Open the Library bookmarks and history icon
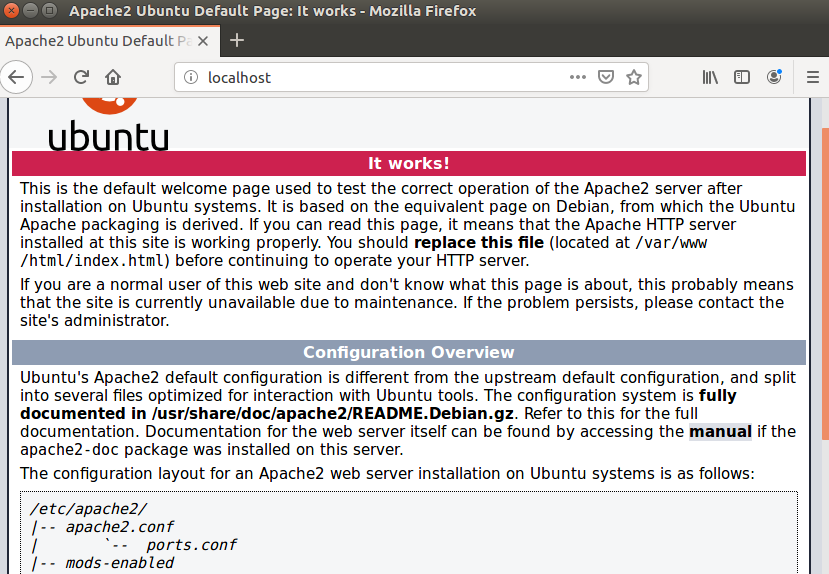 click(710, 78)
